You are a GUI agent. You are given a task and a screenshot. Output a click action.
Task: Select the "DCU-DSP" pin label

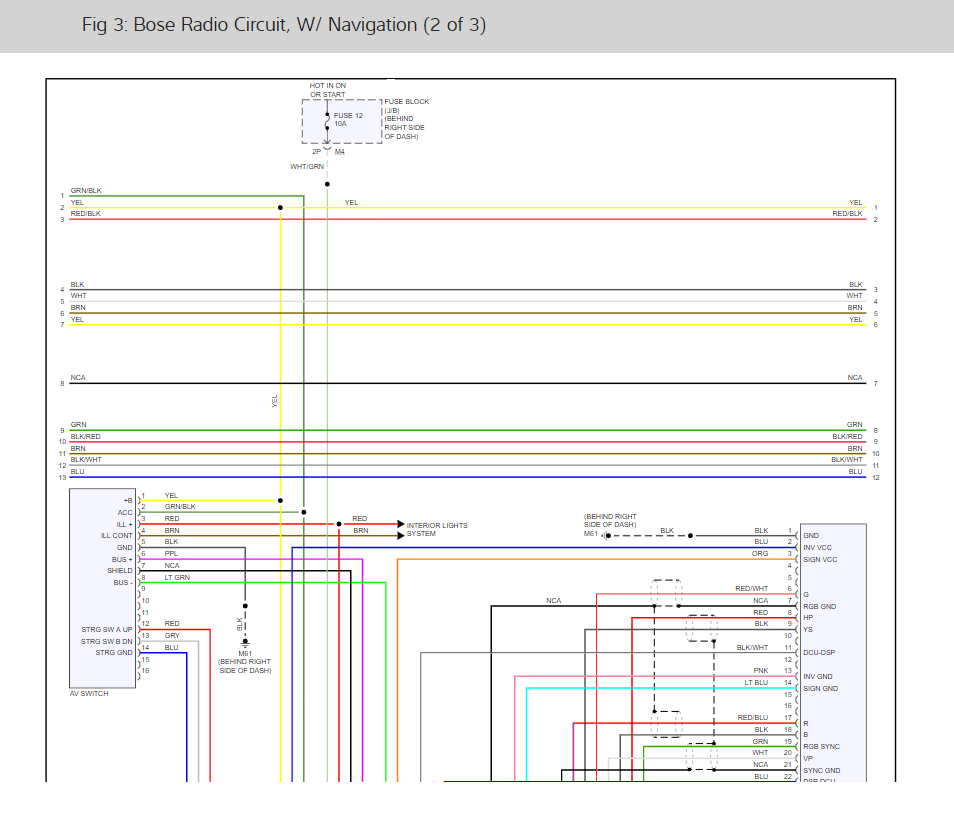(x=819, y=653)
